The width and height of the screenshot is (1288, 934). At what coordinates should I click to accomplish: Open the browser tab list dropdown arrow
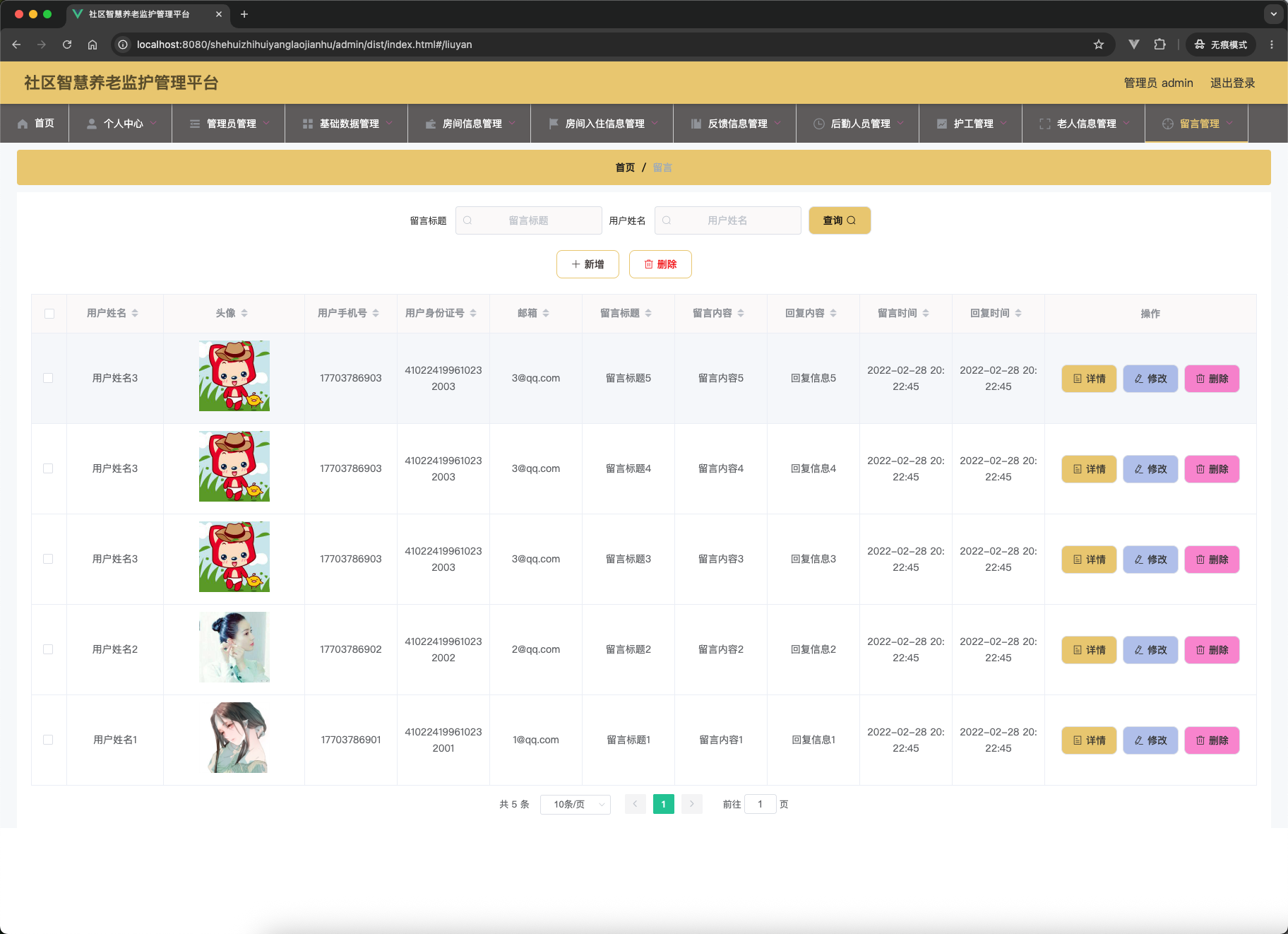[x=1273, y=14]
